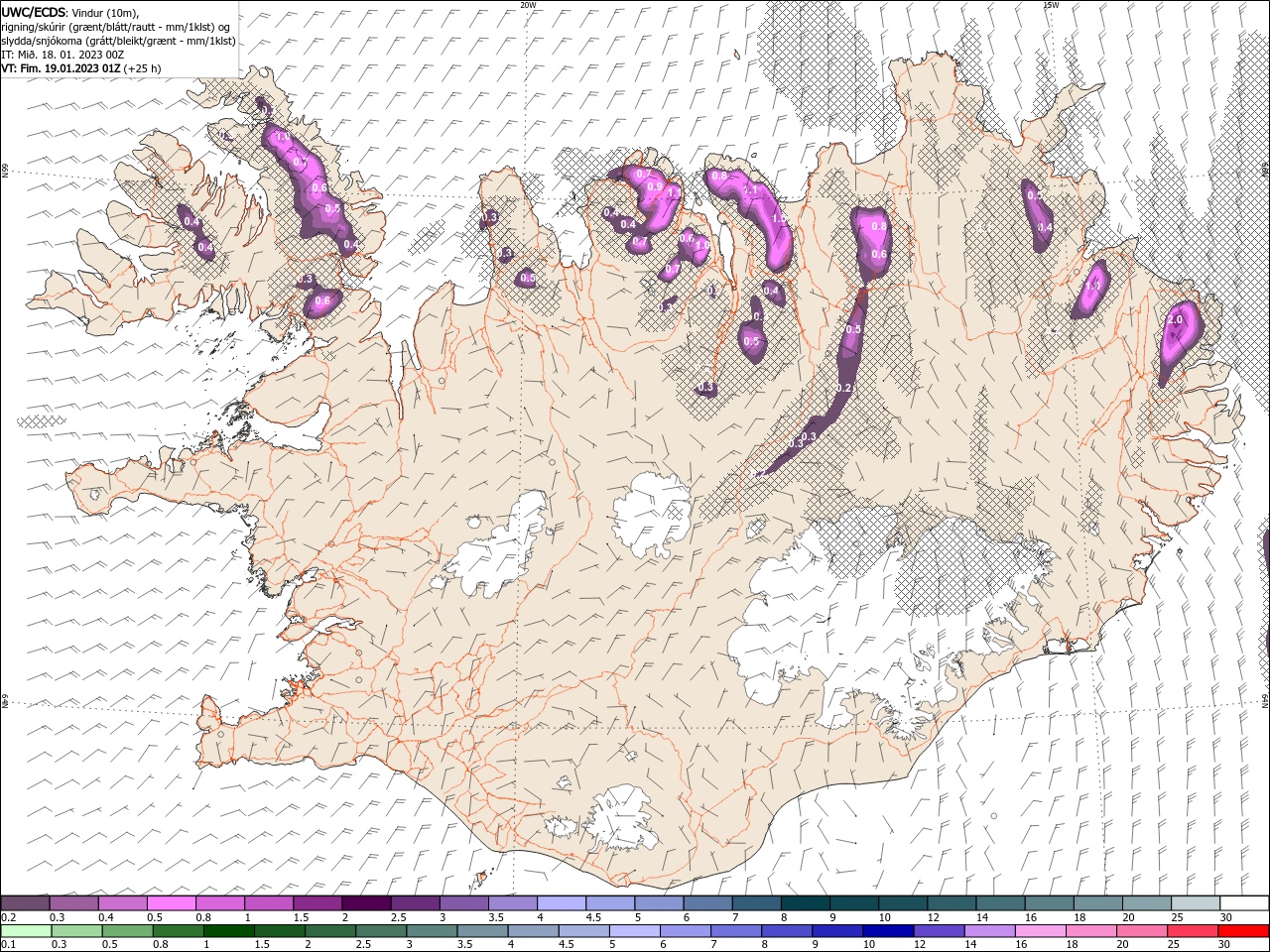Select the bright pink swatch between 0.5 and 0.8
Image resolution: width=1270 pixels, height=952 pixels.
pos(171,903)
